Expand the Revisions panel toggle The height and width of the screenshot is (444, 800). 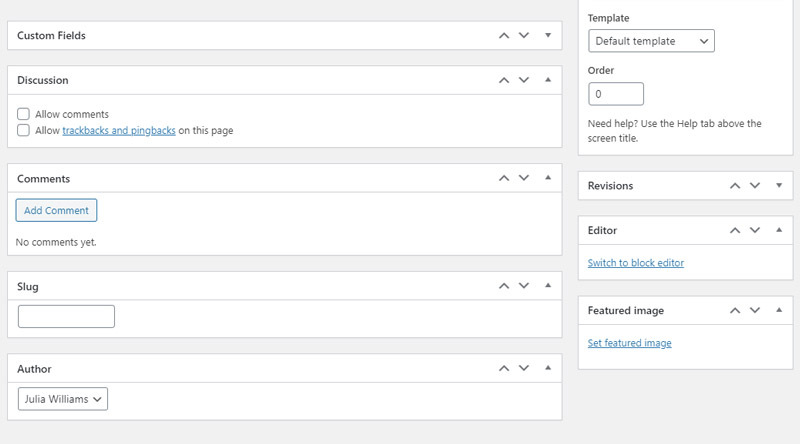click(x=779, y=185)
